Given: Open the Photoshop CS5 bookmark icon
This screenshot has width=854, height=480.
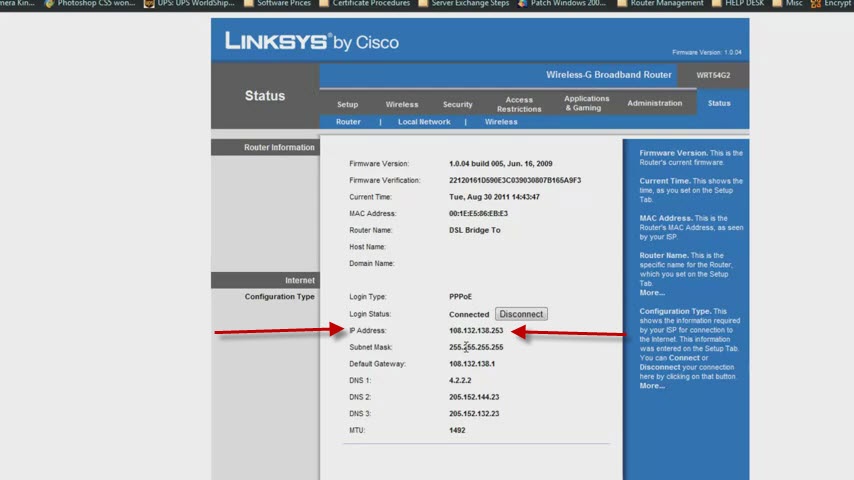Looking at the screenshot, I should click(x=50, y=3).
